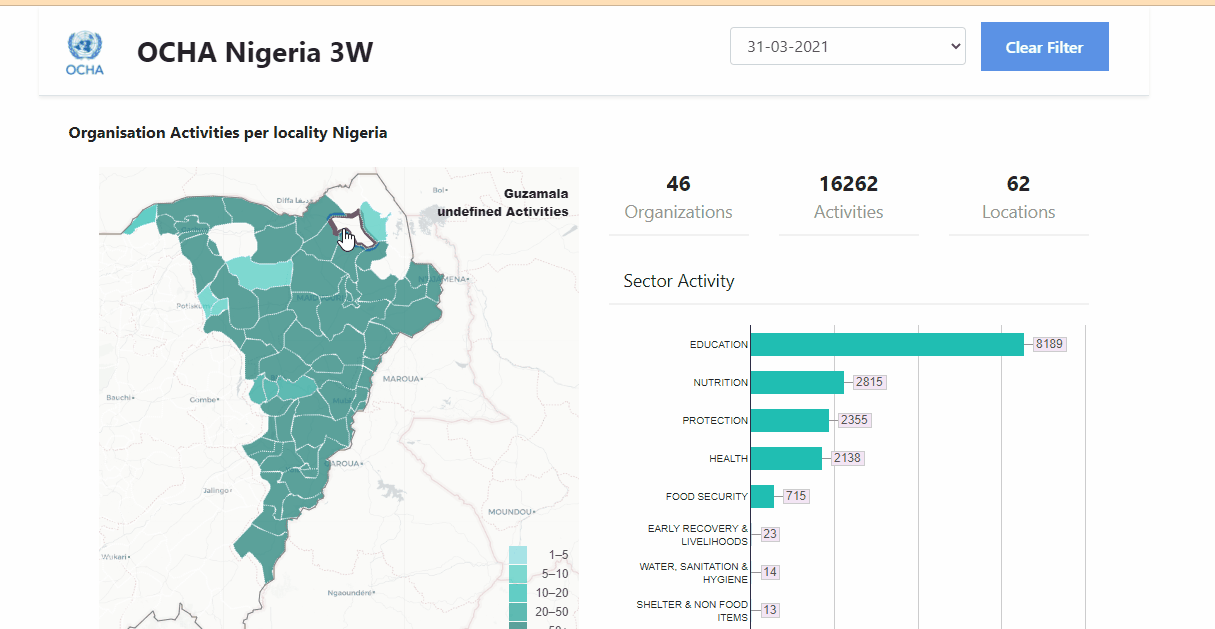Click the 2138 value label
Image resolution: width=1215 pixels, height=629 pixels.
pos(848,458)
